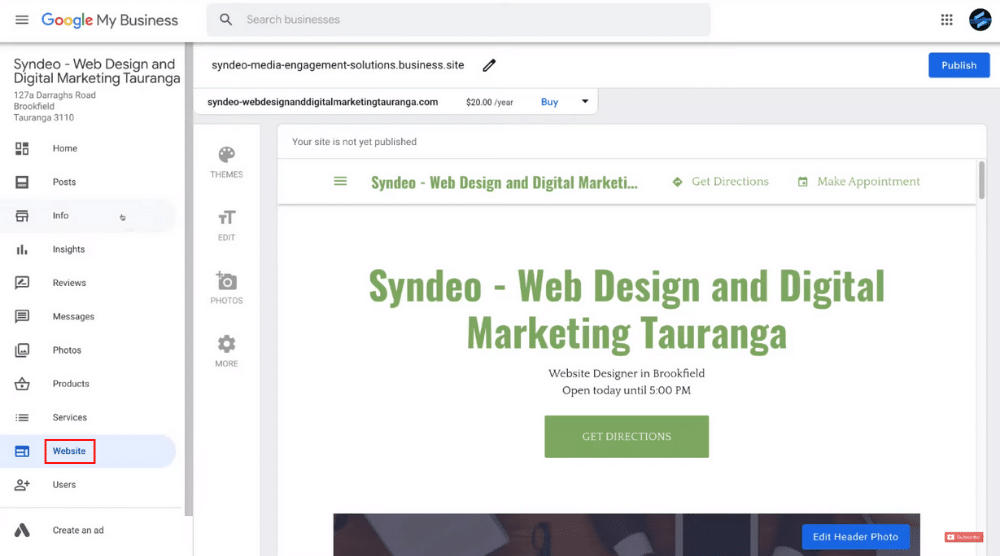1000x556 pixels.
Task: Click syndeo-media-engagement-solutions.business.site address
Action: pos(338,65)
